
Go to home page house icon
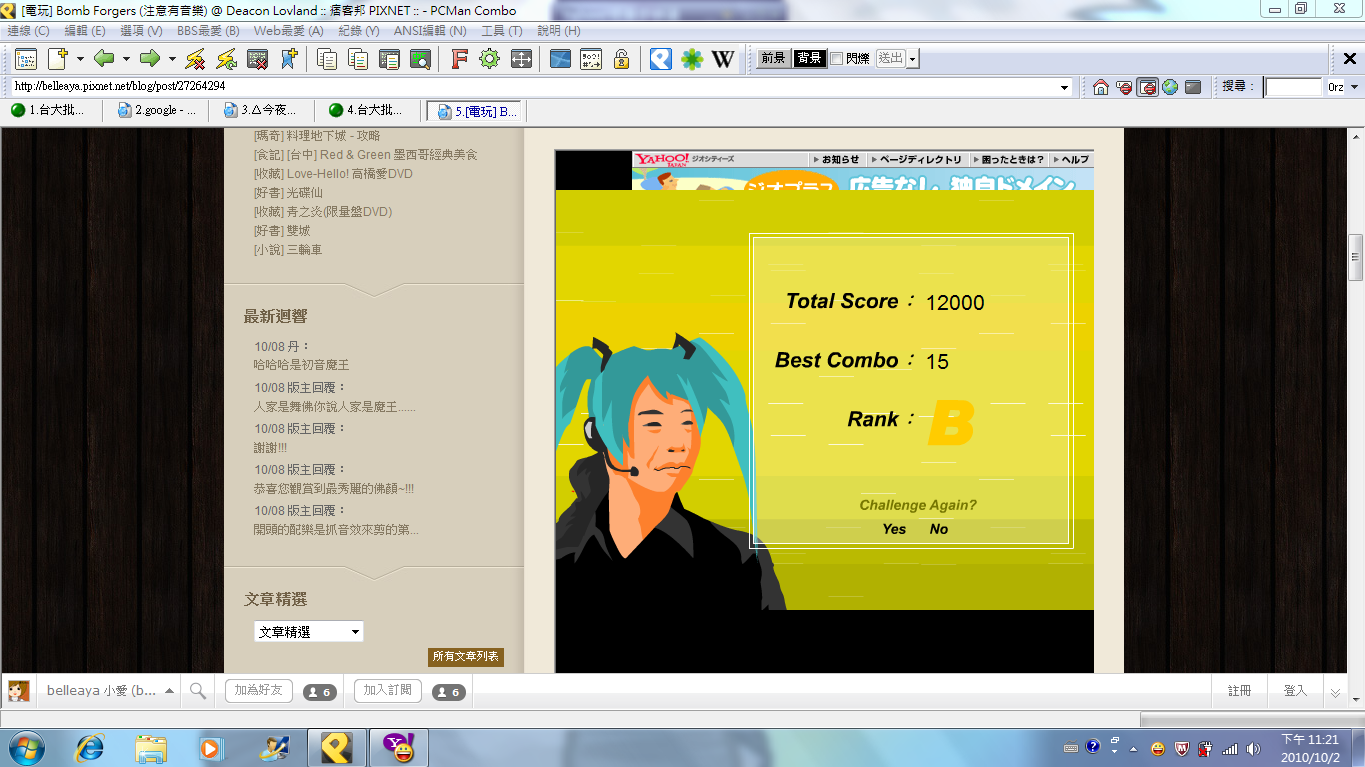pos(1101,87)
